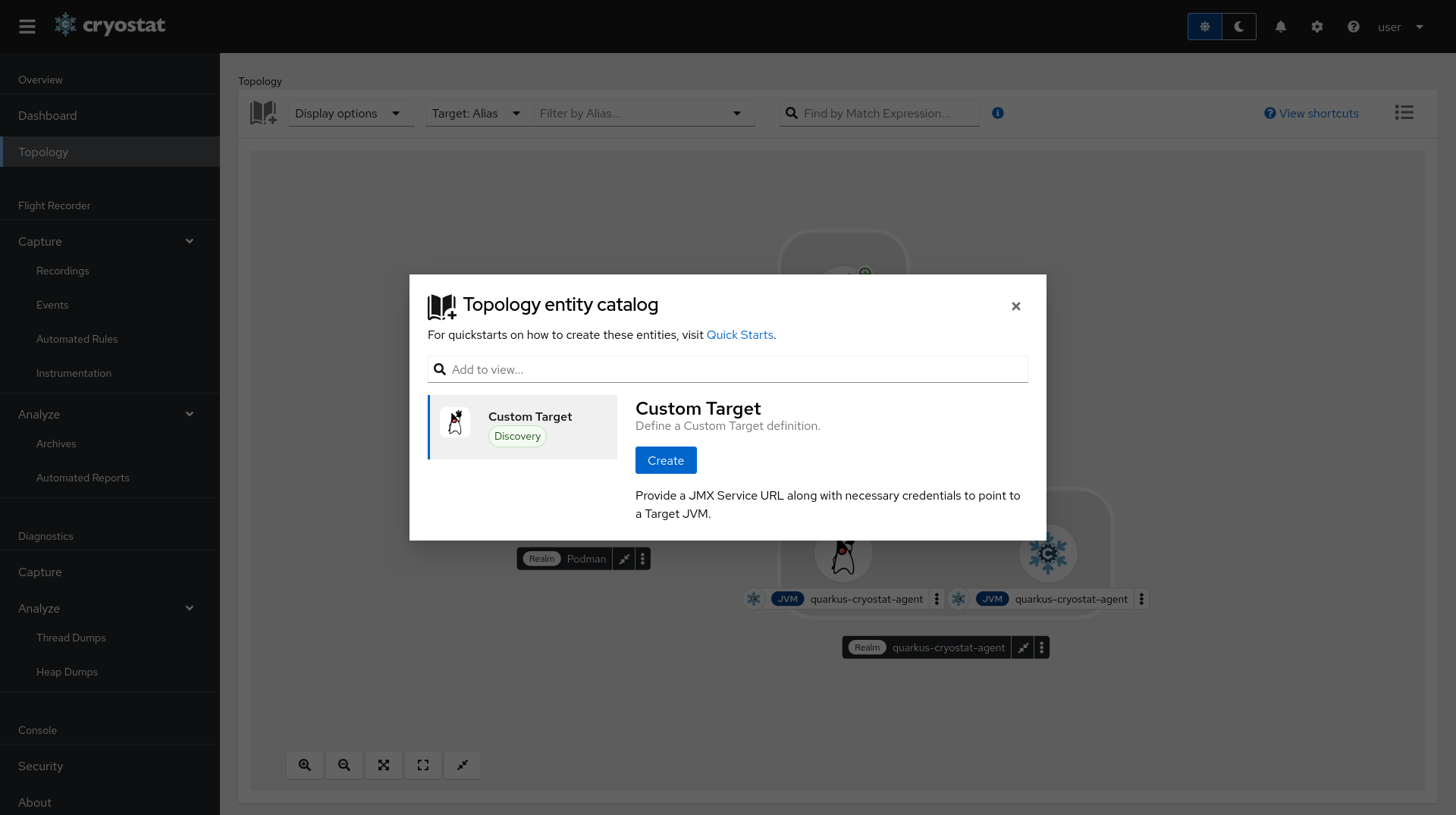Click the hamburger menu icon
The height and width of the screenshot is (815, 1456).
pyautogui.click(x=27, y=27)
